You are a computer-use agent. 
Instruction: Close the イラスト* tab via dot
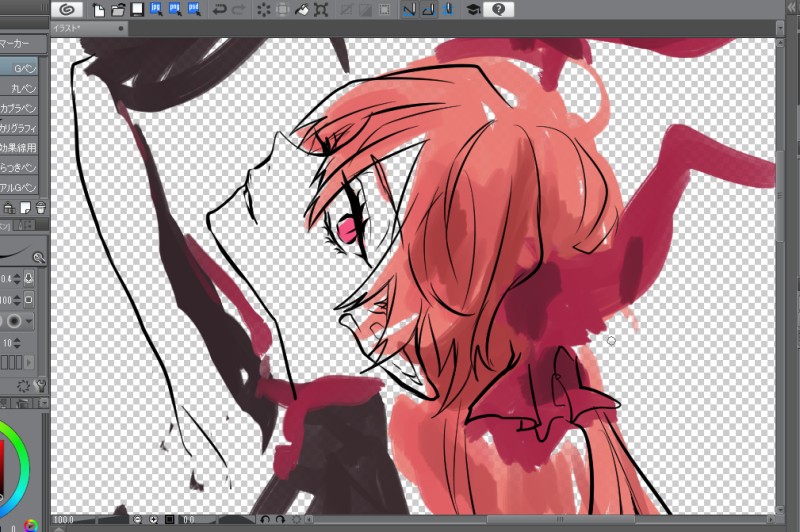click(121, 29)
